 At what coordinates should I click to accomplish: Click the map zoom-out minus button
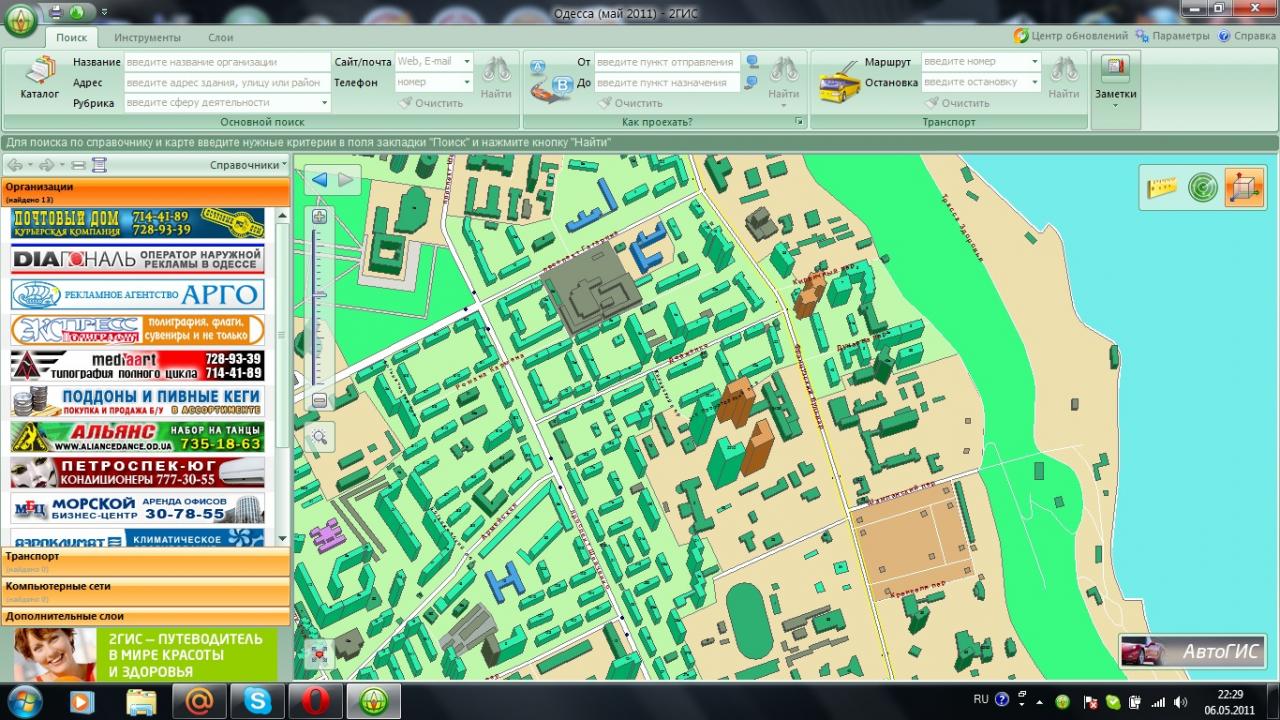click(319, 401)
